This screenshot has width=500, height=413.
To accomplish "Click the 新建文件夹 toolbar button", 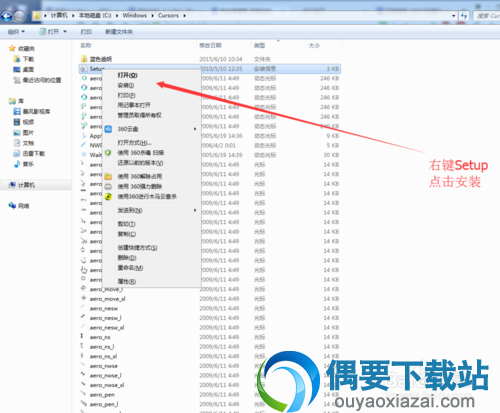I will [x=119, y=32].
